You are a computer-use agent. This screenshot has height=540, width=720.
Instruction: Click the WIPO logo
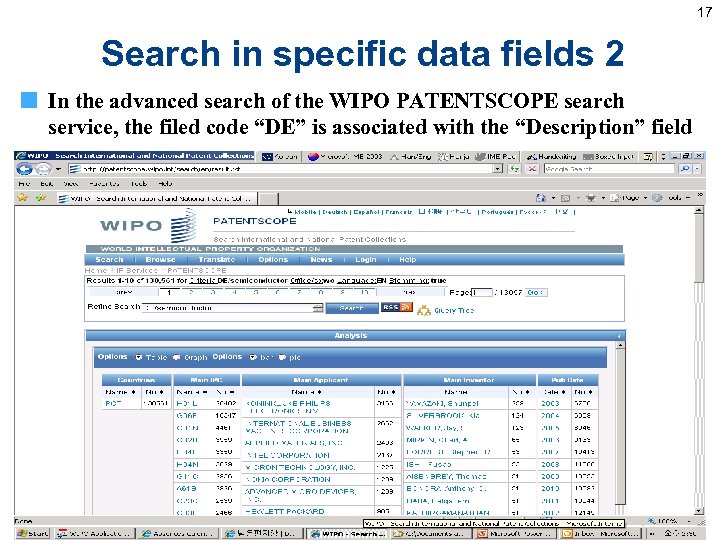[148, 225]
